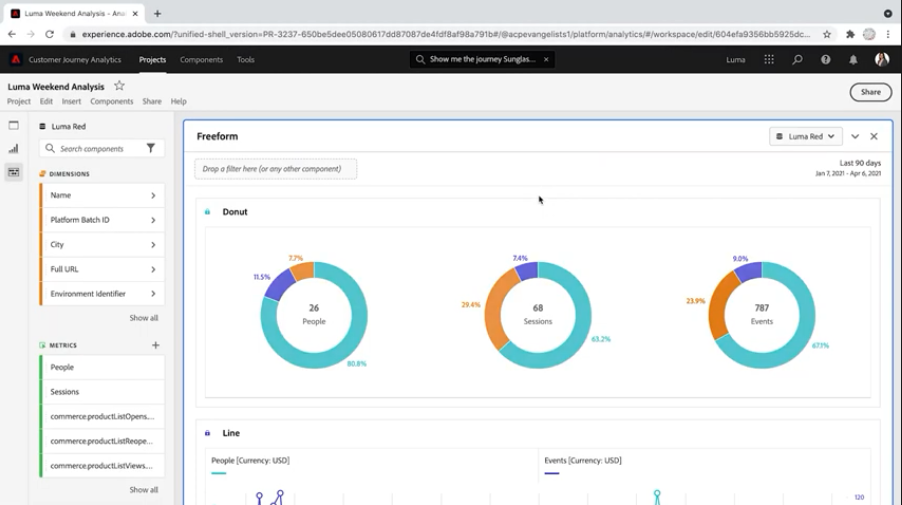Open the app switcher grid icon

click(x=769, y=59)
